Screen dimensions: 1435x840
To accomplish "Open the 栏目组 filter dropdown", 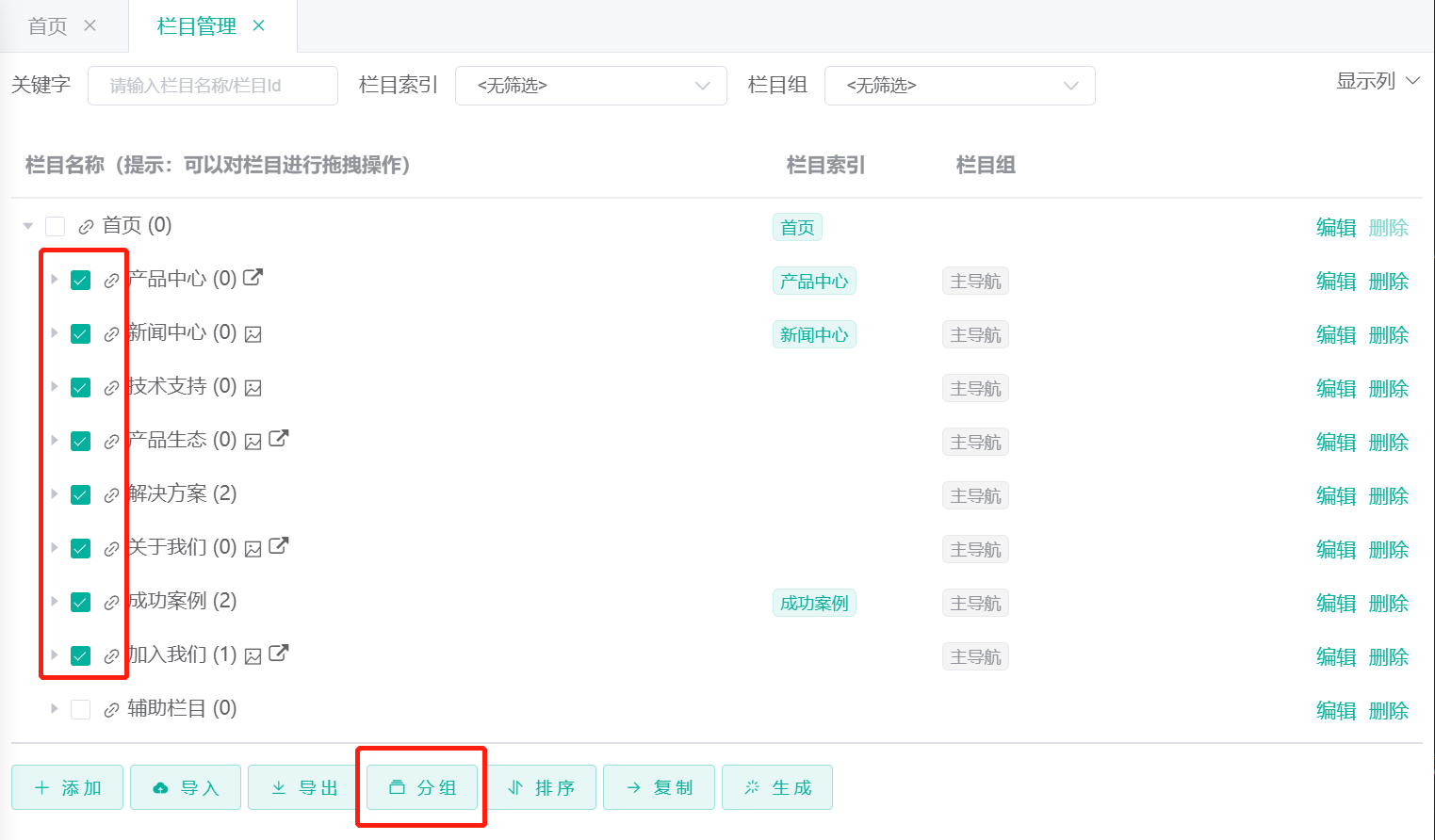I will pos(959,86).
